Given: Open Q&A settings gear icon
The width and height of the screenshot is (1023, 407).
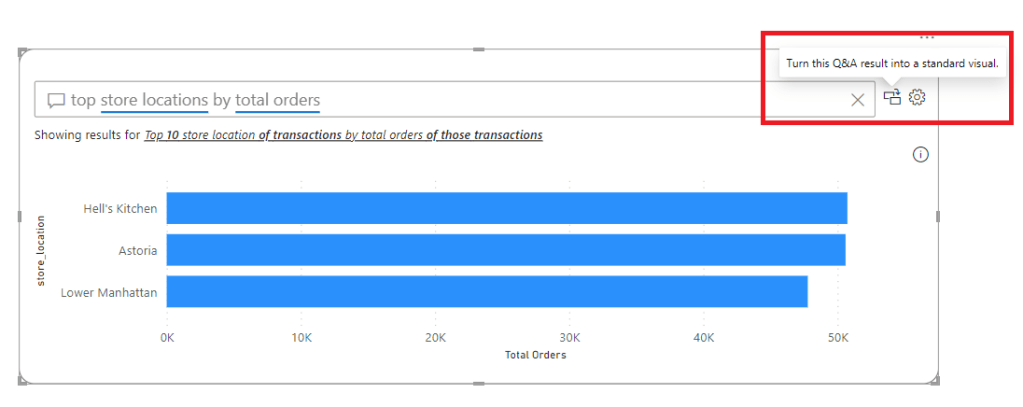Looking at the screenshot, I should [x=918, y=97].
